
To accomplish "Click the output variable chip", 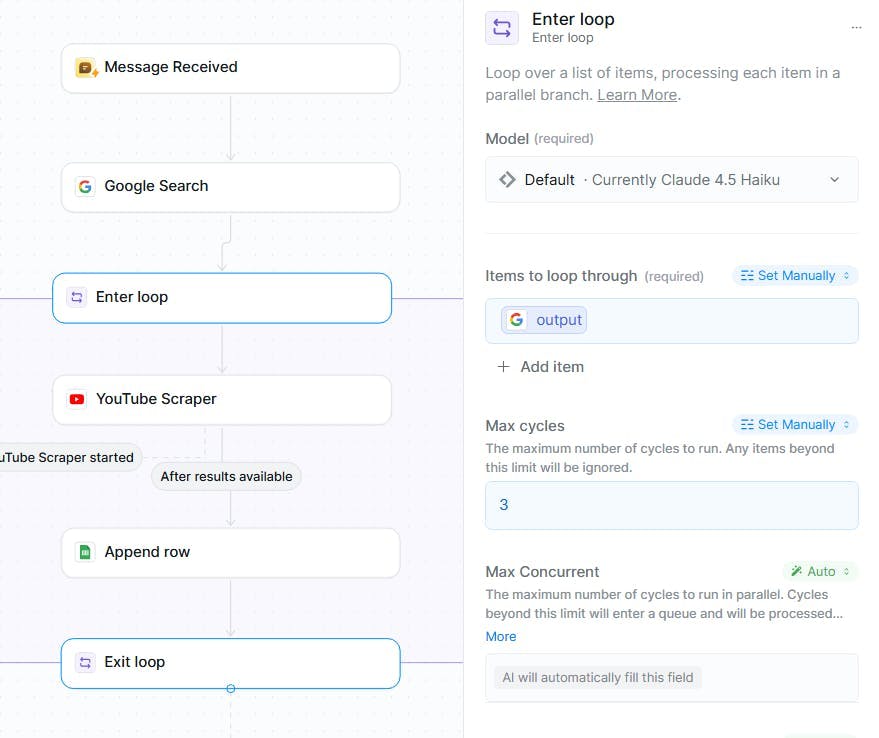I will pyautogui.click(x=545, y=320).
